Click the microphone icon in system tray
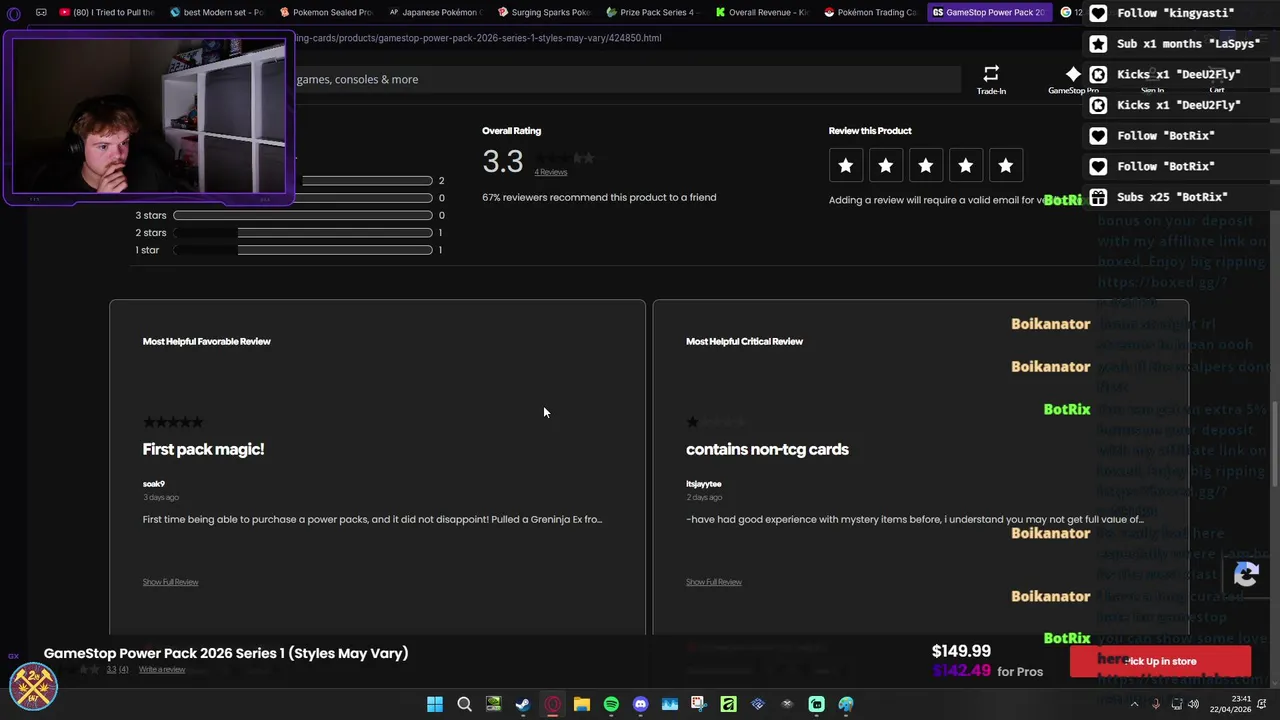 (1156, 704)
